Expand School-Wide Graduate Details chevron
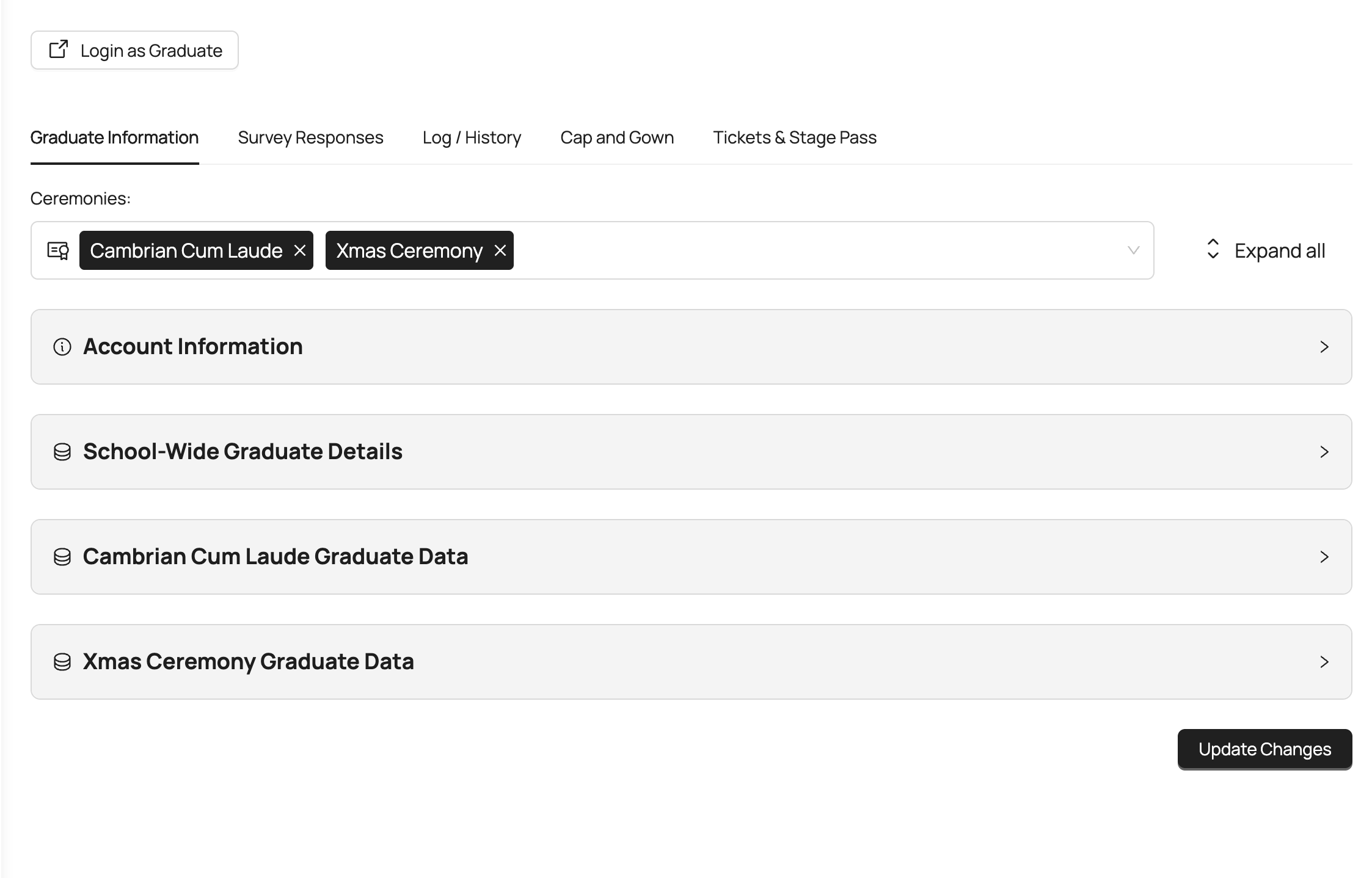1372x878 pixels. tap(1324, 452)
